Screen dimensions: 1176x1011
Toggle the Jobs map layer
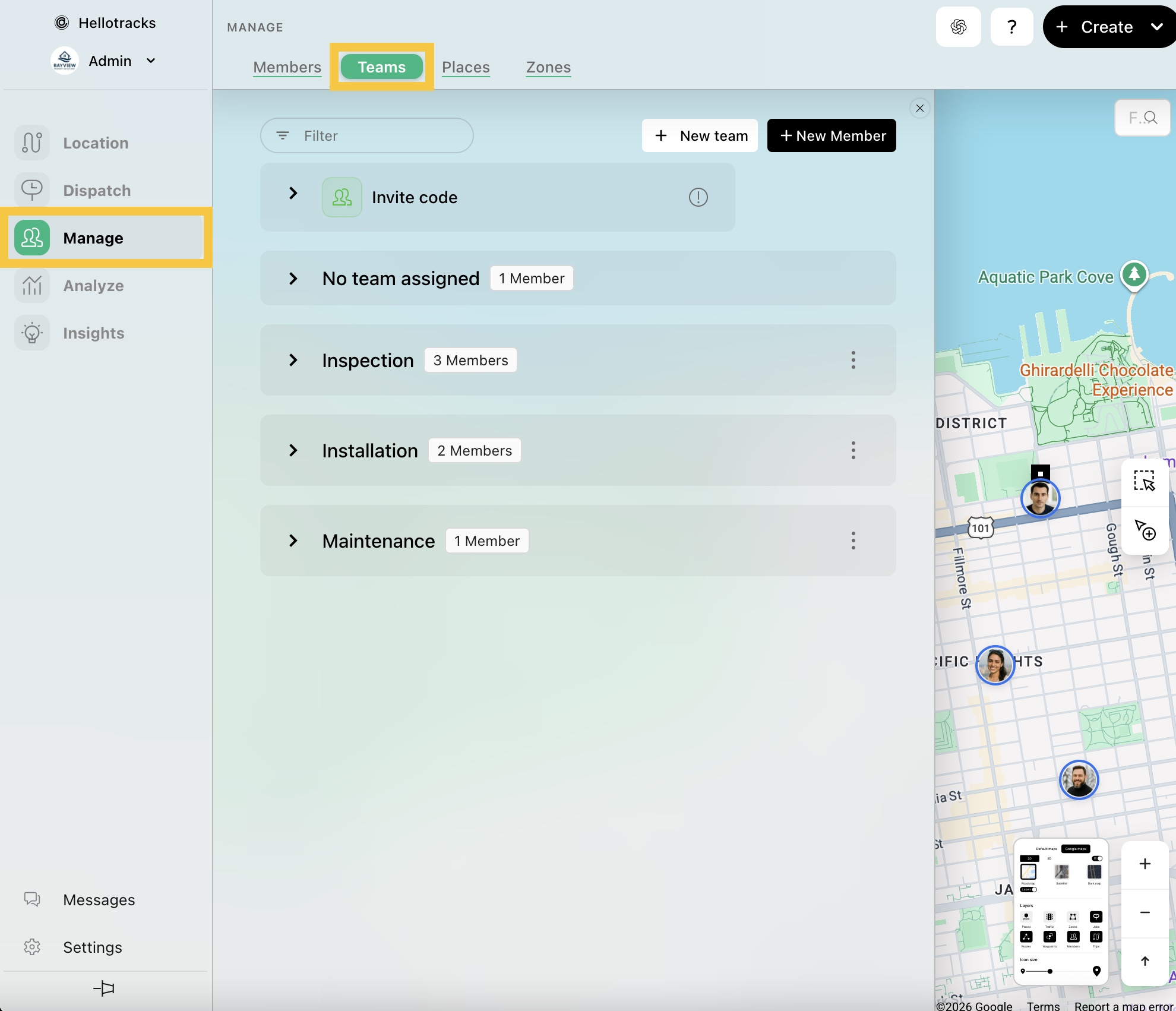[x=1096, y=917]
